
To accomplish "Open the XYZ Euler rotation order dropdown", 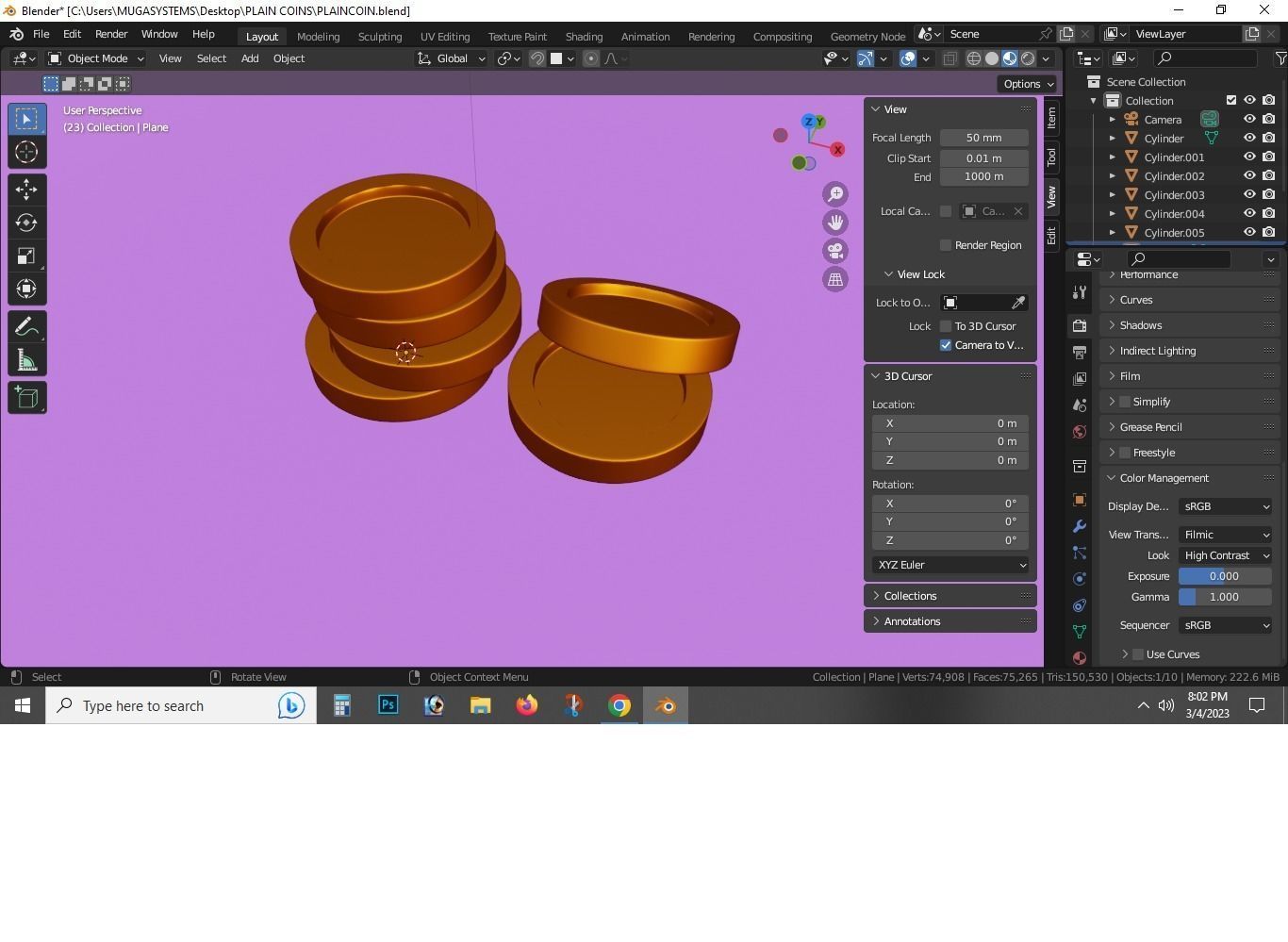I will pyautogui.click(x=949, y=564).
